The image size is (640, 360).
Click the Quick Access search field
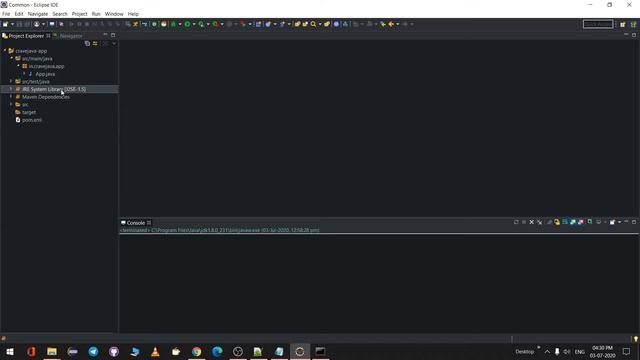coord(598,24)
